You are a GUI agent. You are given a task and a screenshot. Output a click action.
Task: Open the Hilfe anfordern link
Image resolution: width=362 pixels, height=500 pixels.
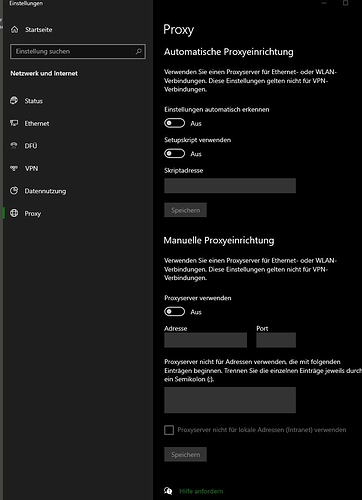[201, 491]
